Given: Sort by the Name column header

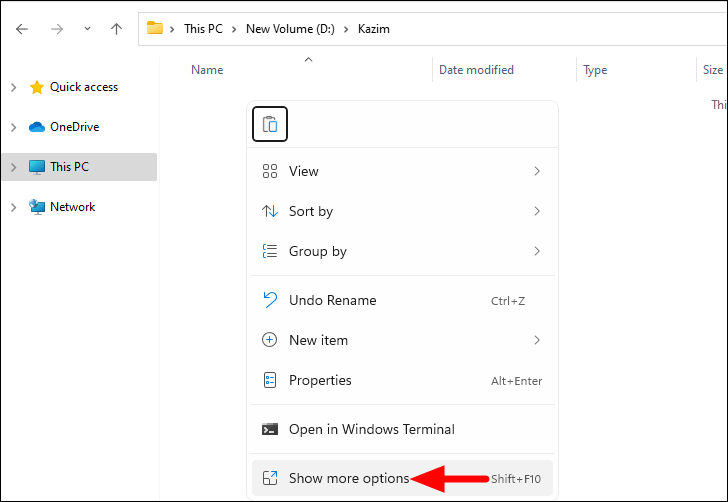Looking at the screenshot, I should (x=207, y=70).
